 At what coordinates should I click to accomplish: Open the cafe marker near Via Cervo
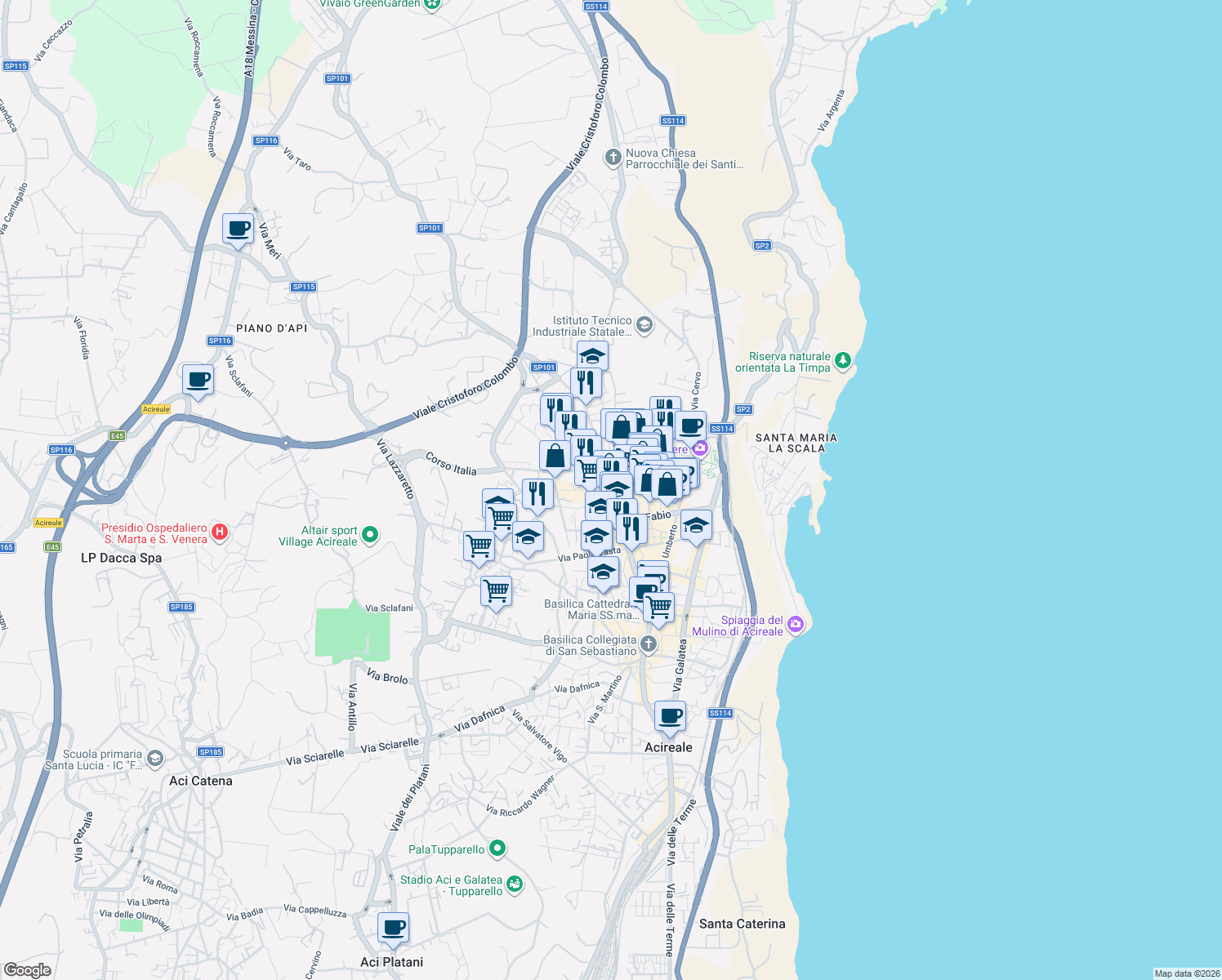691,427
